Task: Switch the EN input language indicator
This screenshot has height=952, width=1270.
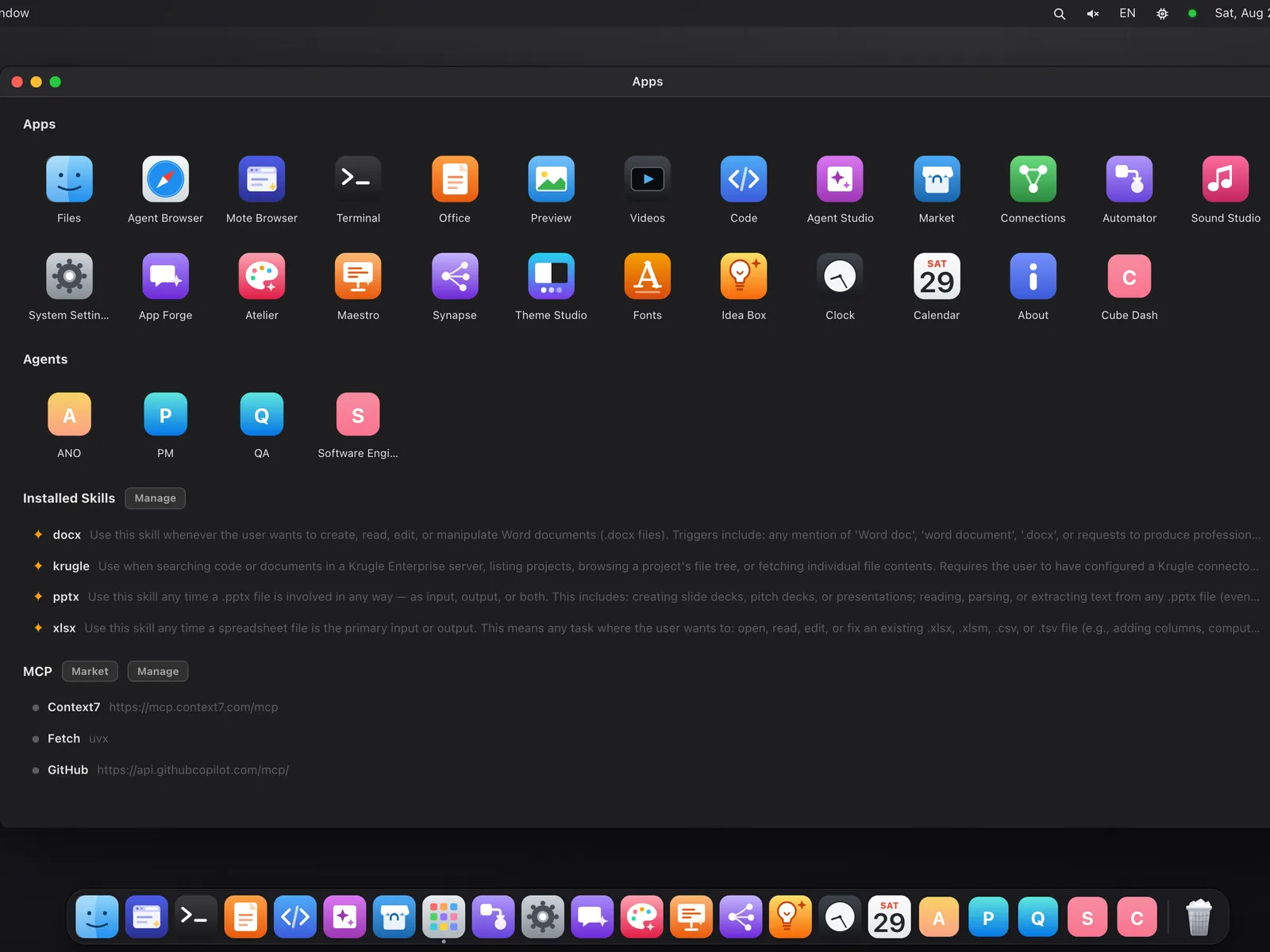Action: [1127, 13]
